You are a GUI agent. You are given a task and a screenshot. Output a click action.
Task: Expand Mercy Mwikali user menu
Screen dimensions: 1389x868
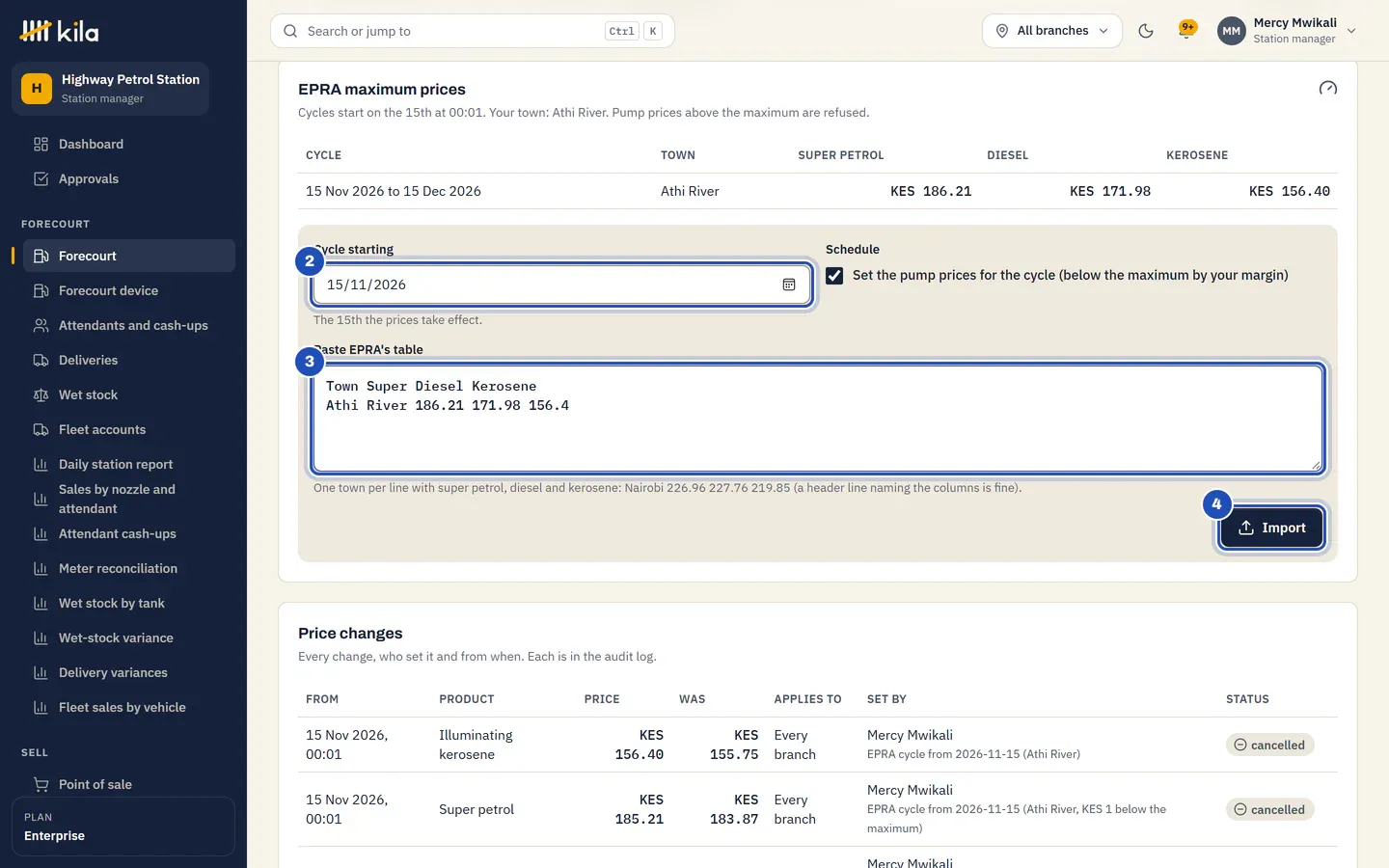(1288, 31)
